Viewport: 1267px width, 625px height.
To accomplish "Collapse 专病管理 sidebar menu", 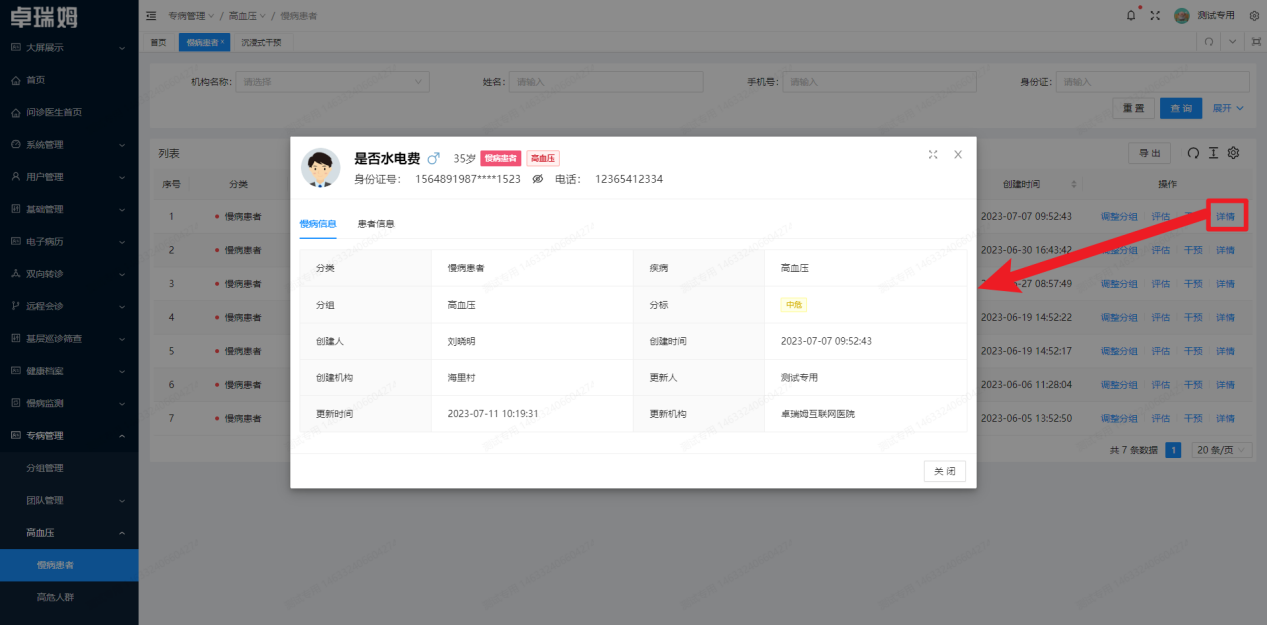I will pyautogui.click(x=69, y=435).
